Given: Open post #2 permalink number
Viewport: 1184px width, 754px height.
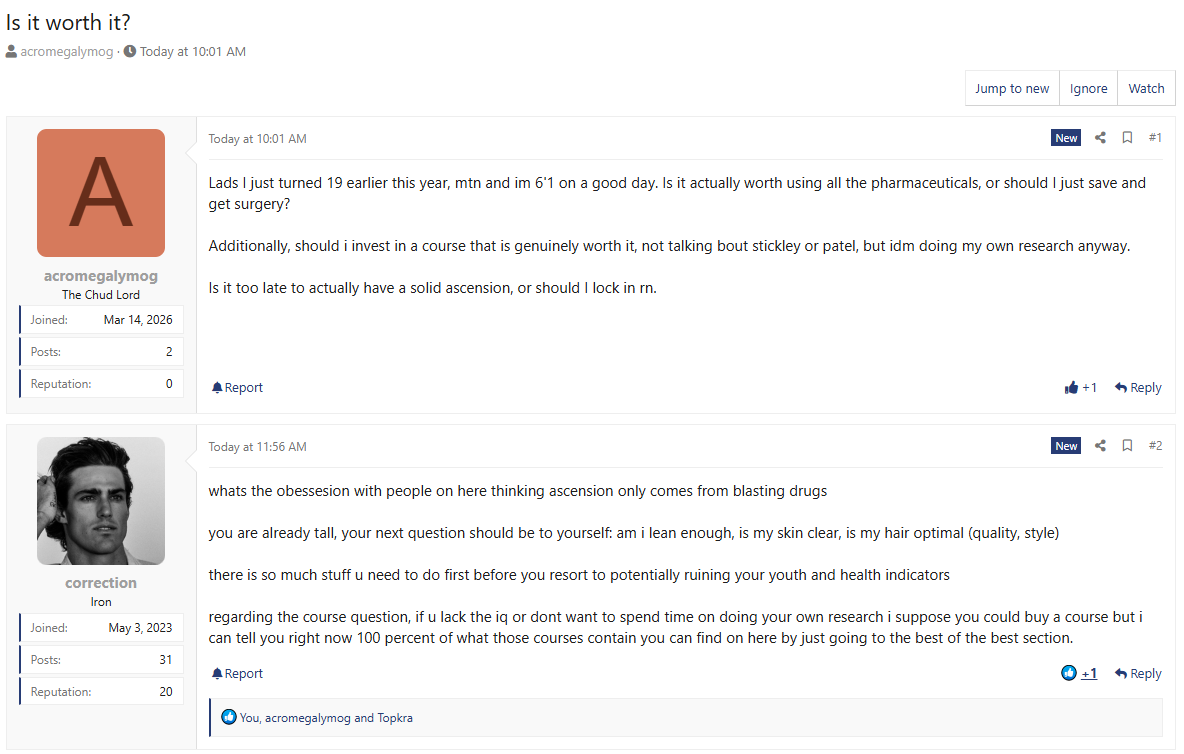Looking at the screenshot, I should [1155, 446].
